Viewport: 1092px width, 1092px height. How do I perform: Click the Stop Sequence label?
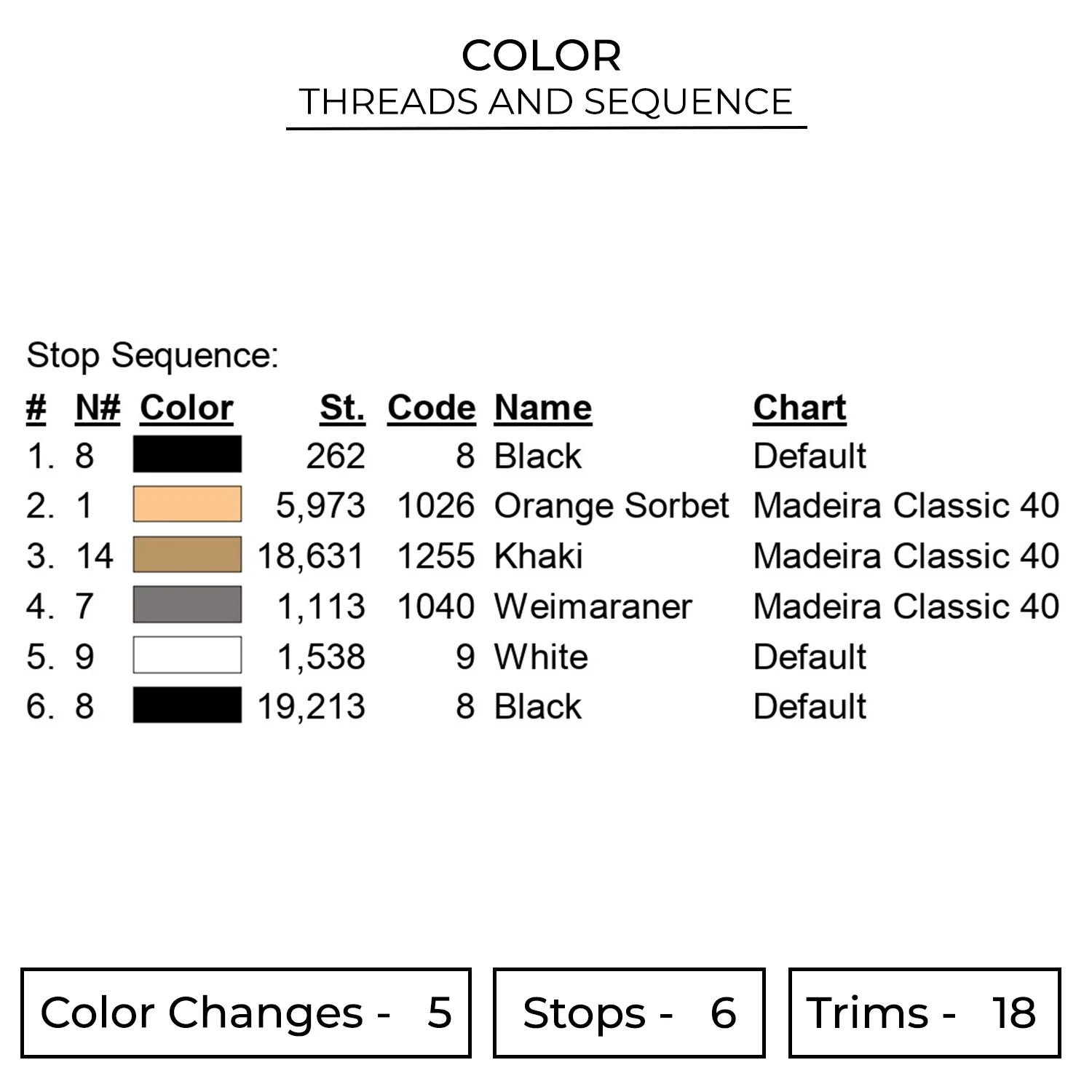(x=153, y=356)
